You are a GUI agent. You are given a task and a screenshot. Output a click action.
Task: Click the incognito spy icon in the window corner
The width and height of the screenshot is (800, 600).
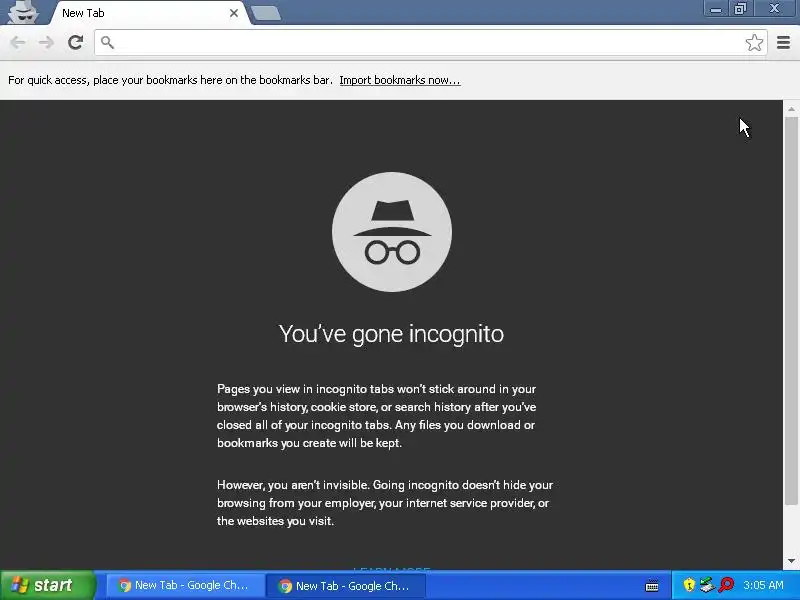point(23,12)
